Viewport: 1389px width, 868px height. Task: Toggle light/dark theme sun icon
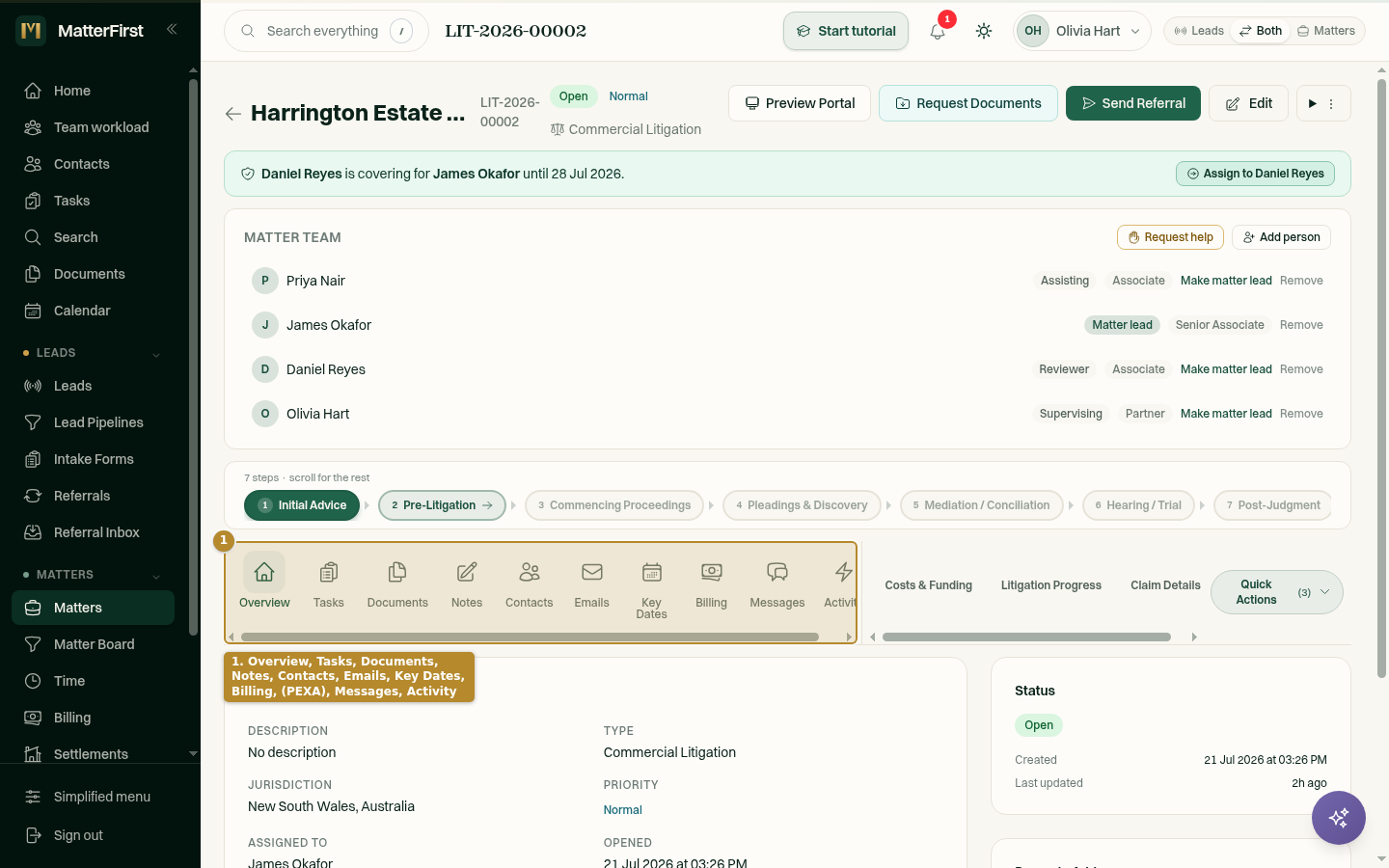coord(984,31)
